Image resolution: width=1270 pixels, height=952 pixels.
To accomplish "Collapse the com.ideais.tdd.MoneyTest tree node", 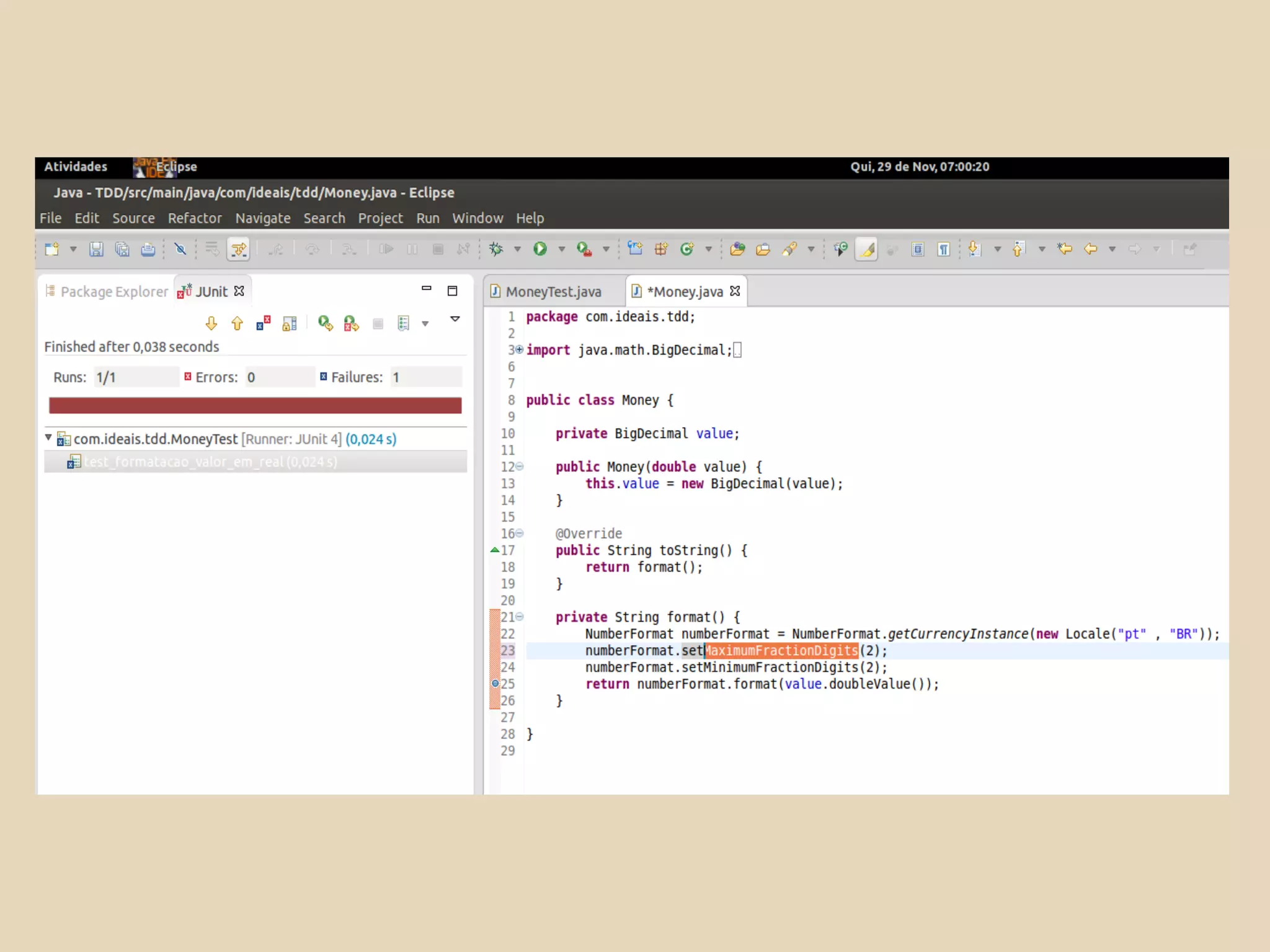I will pyautogui.click(x=48, y=438).
